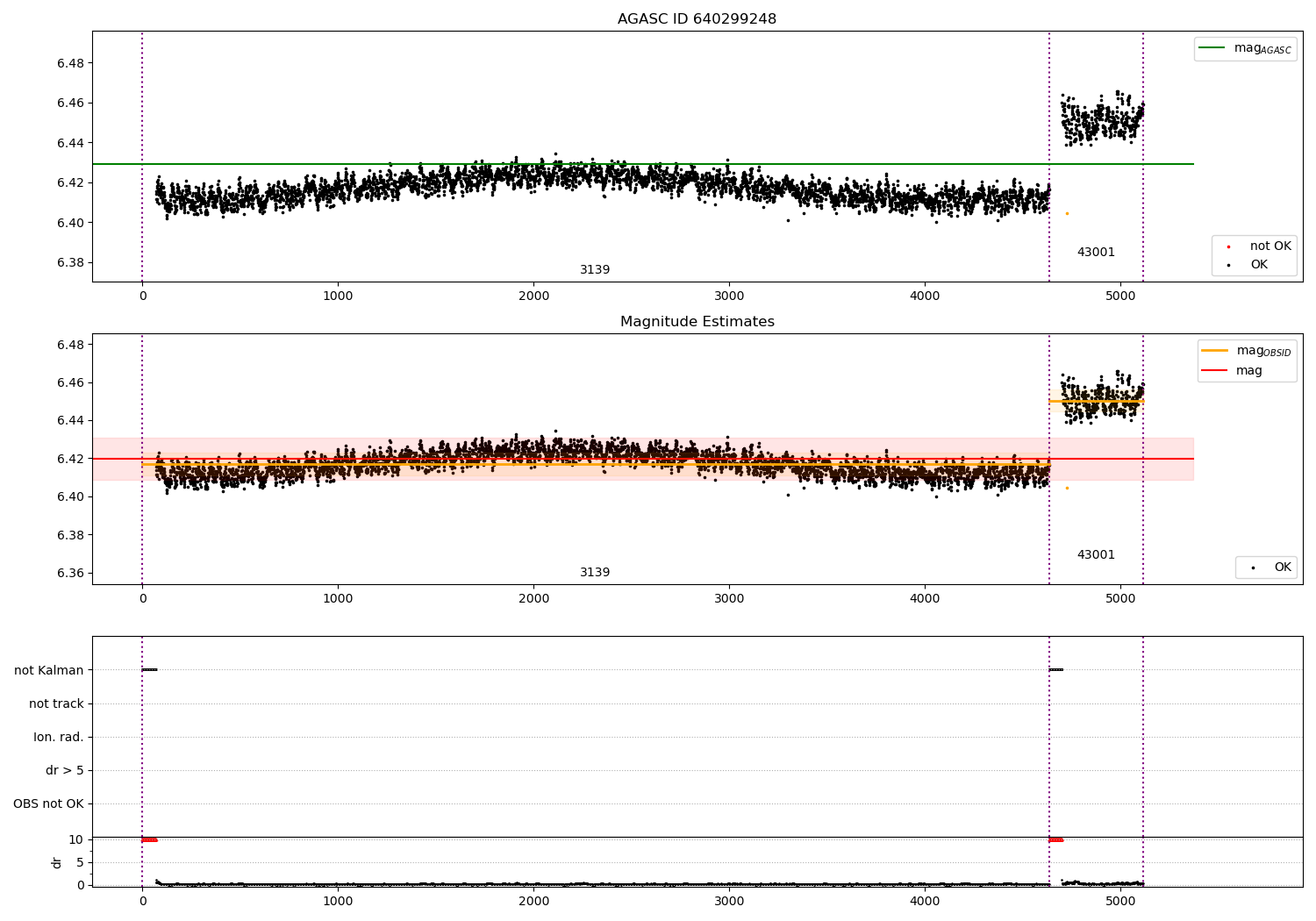Click the 5 tick on the dr axis

(80, 862)
